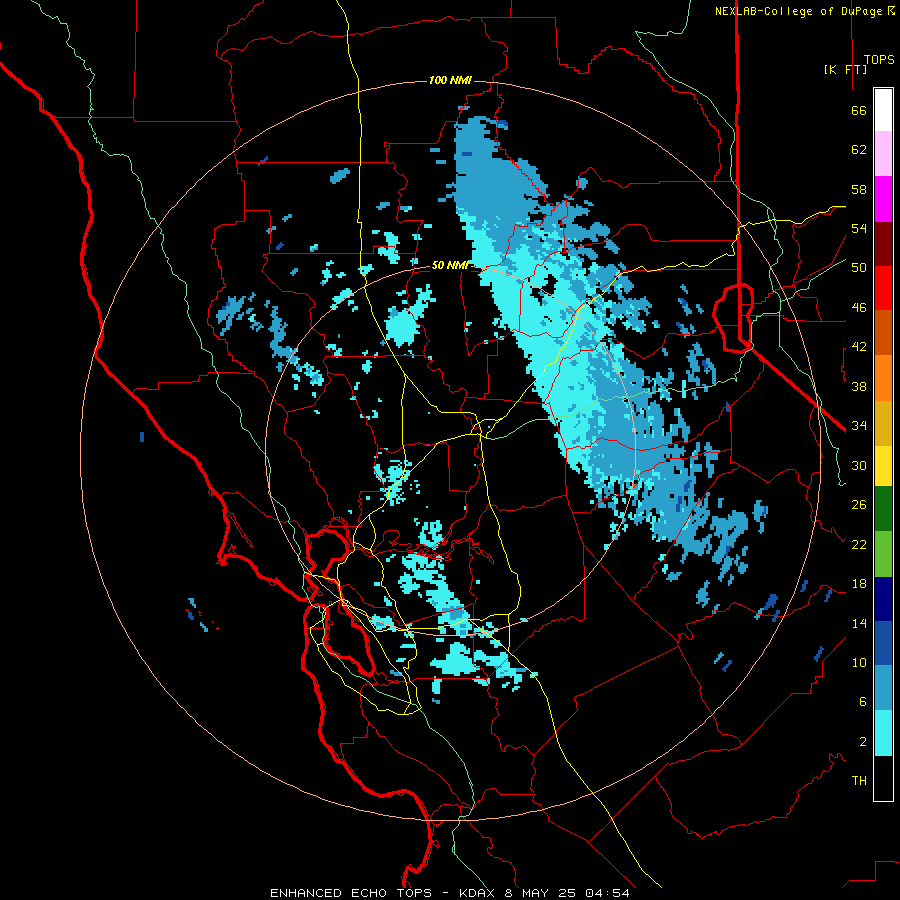Click the yellow legend swatch for 34
Screen dimensions: 900x900
pyautogui.click(x=883, y=465)
